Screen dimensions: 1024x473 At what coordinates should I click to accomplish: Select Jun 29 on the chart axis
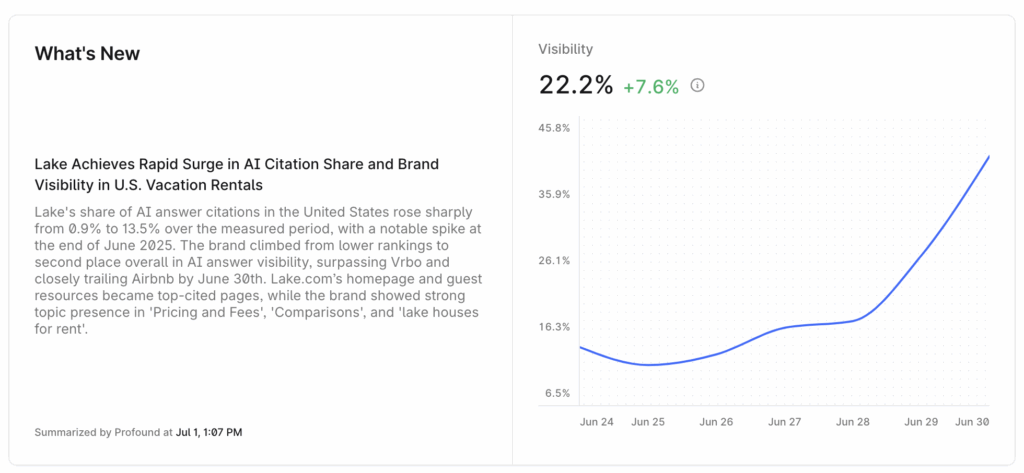(921, 422)
